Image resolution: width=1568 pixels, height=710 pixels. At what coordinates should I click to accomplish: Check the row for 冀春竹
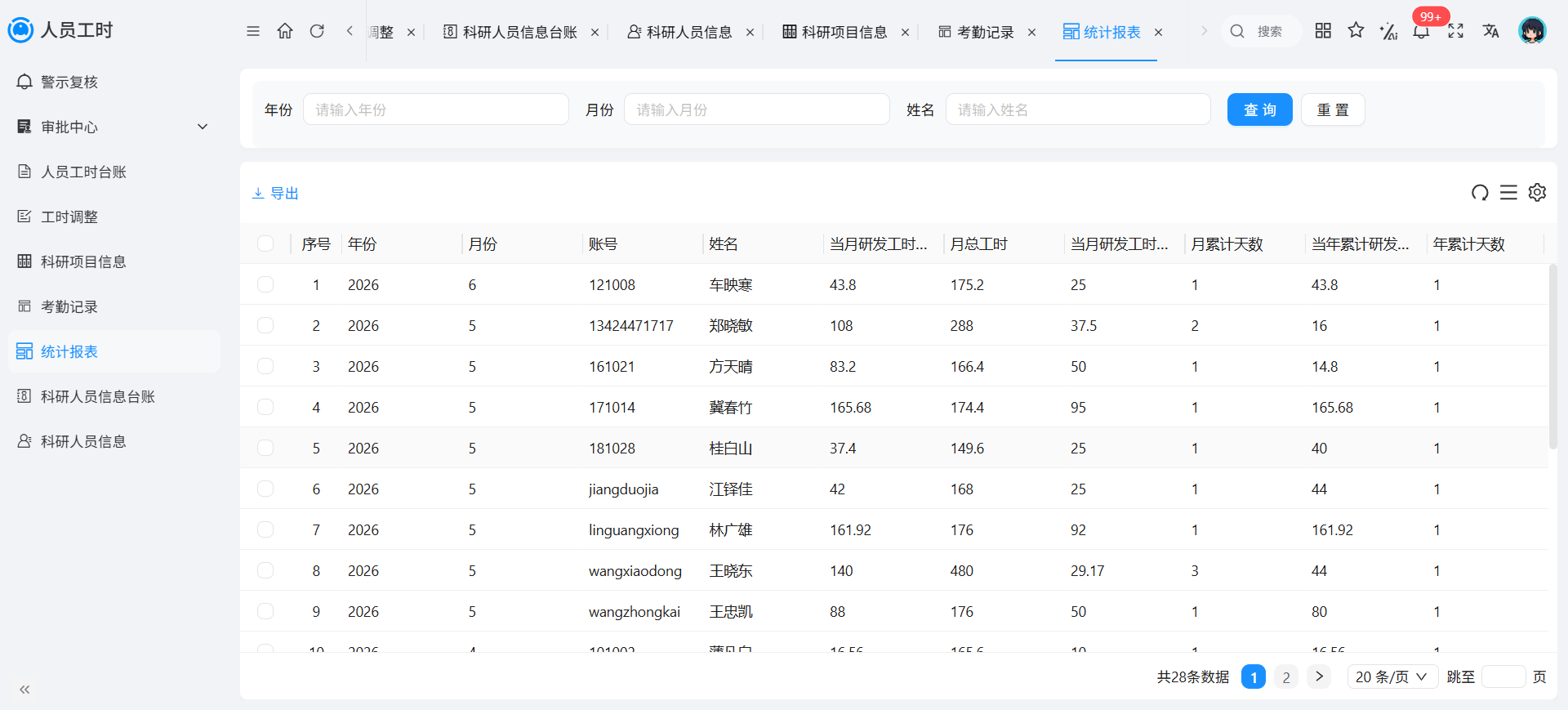pos(265,407)
